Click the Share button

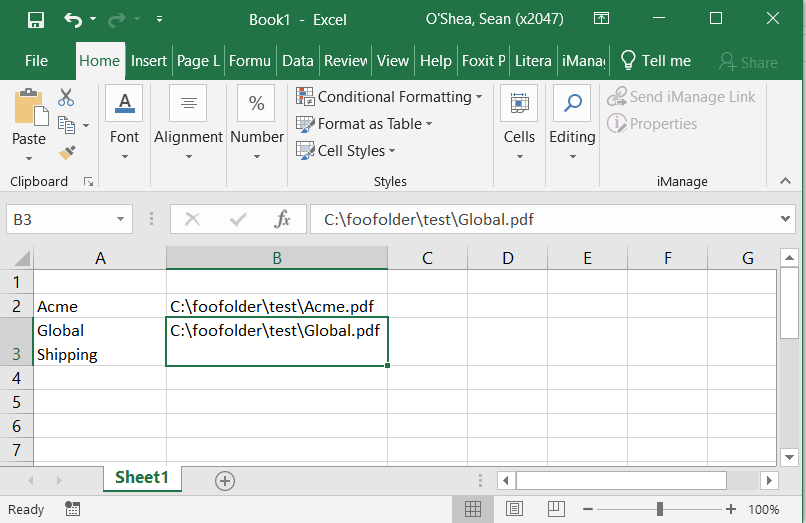click(x=748, y=62)
